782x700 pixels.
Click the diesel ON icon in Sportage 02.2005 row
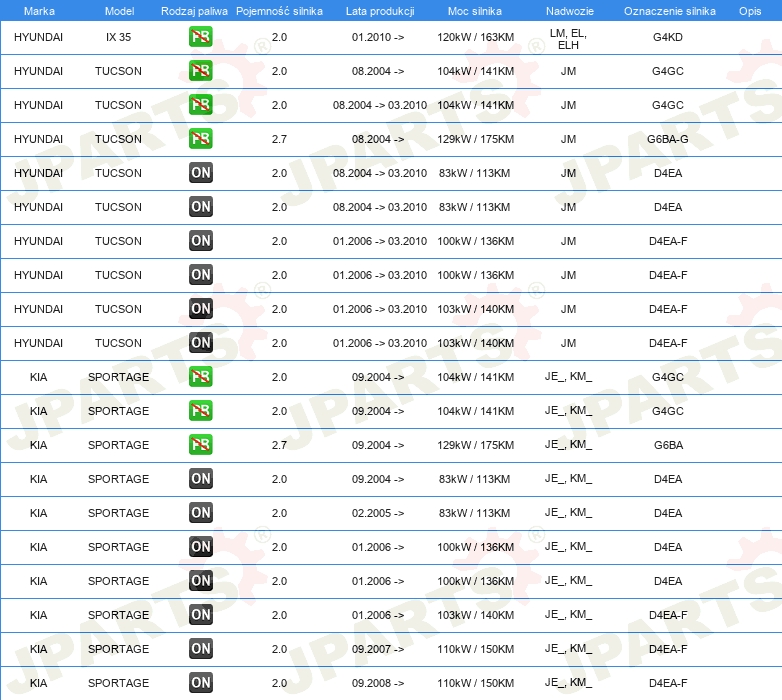(200, 513)
